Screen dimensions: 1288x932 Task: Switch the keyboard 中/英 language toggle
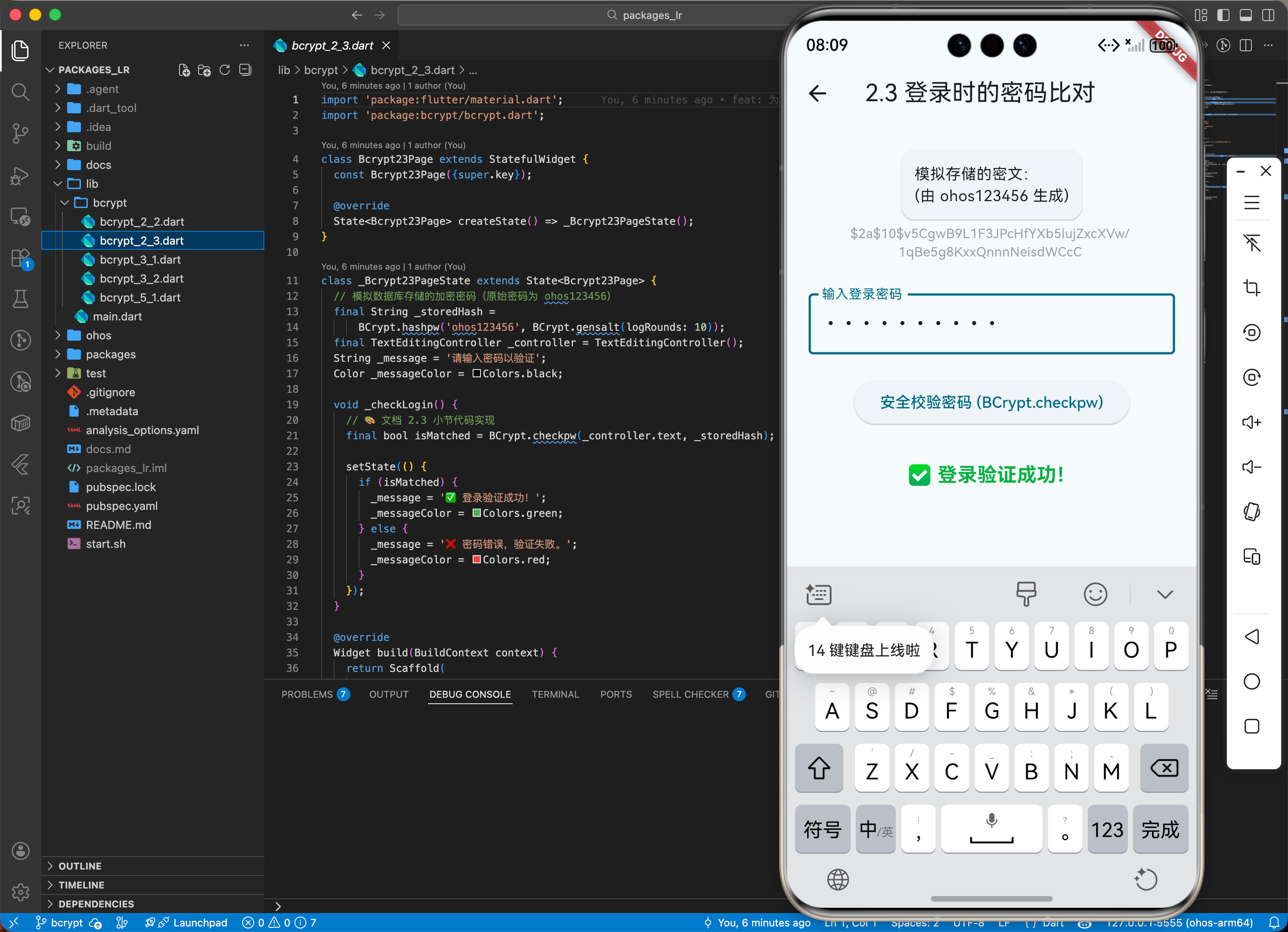coord(875,829)
